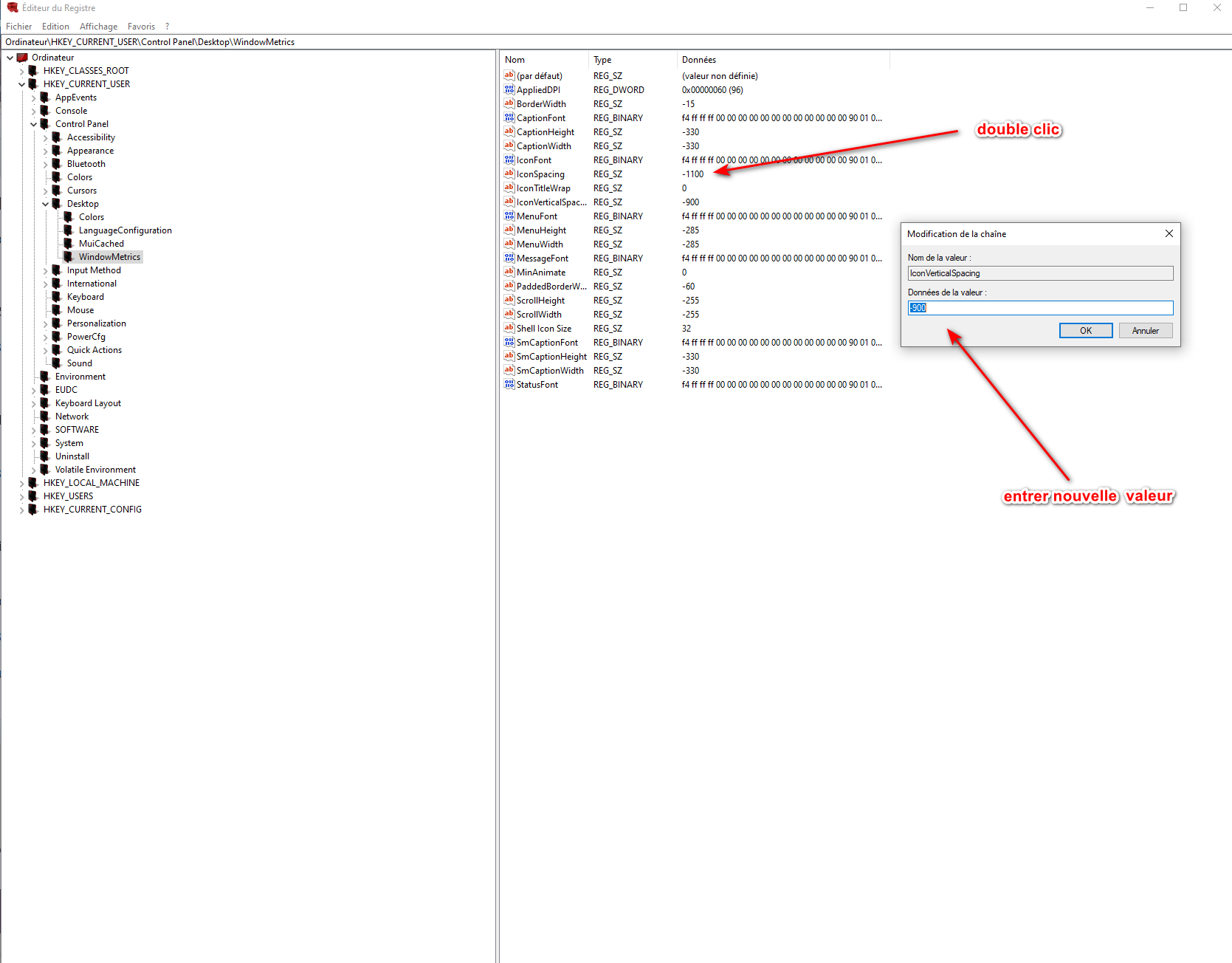This screenshot has height=963, width=1232.
Task: Click the IconSpacing string value icon
Action: tap(509, 174)
